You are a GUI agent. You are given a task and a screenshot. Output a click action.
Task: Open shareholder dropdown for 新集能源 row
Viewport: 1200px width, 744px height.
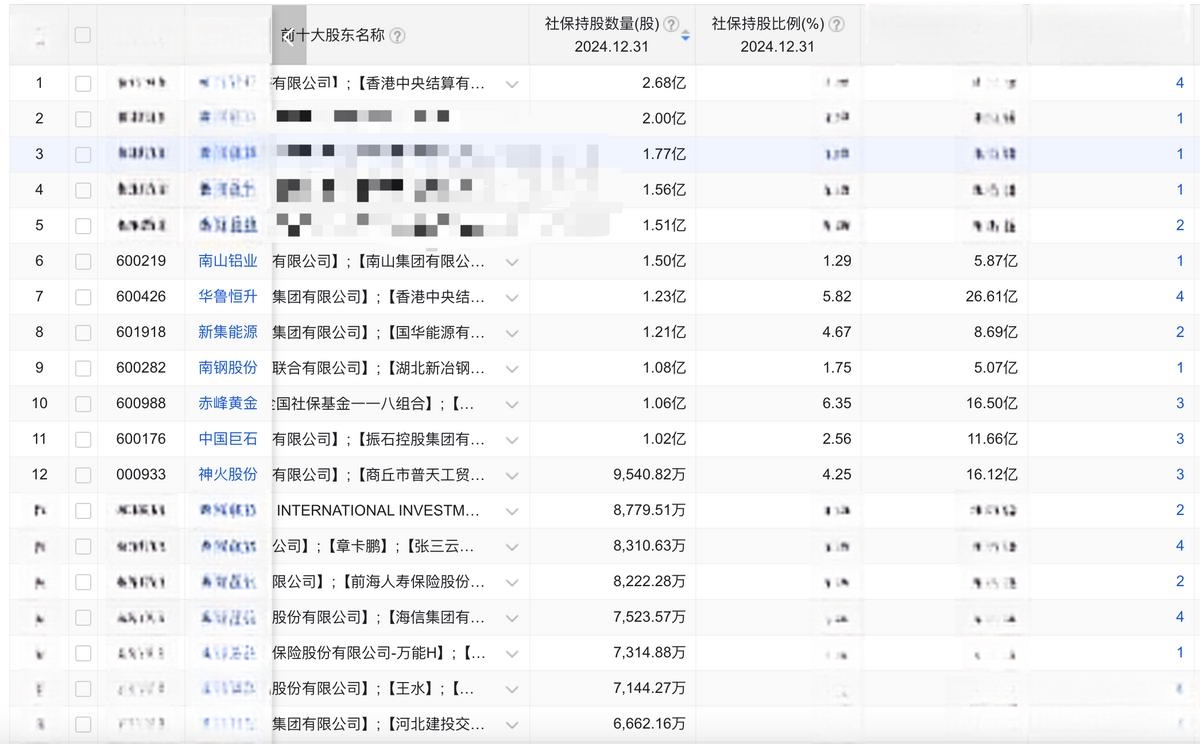tap(512, 333)
